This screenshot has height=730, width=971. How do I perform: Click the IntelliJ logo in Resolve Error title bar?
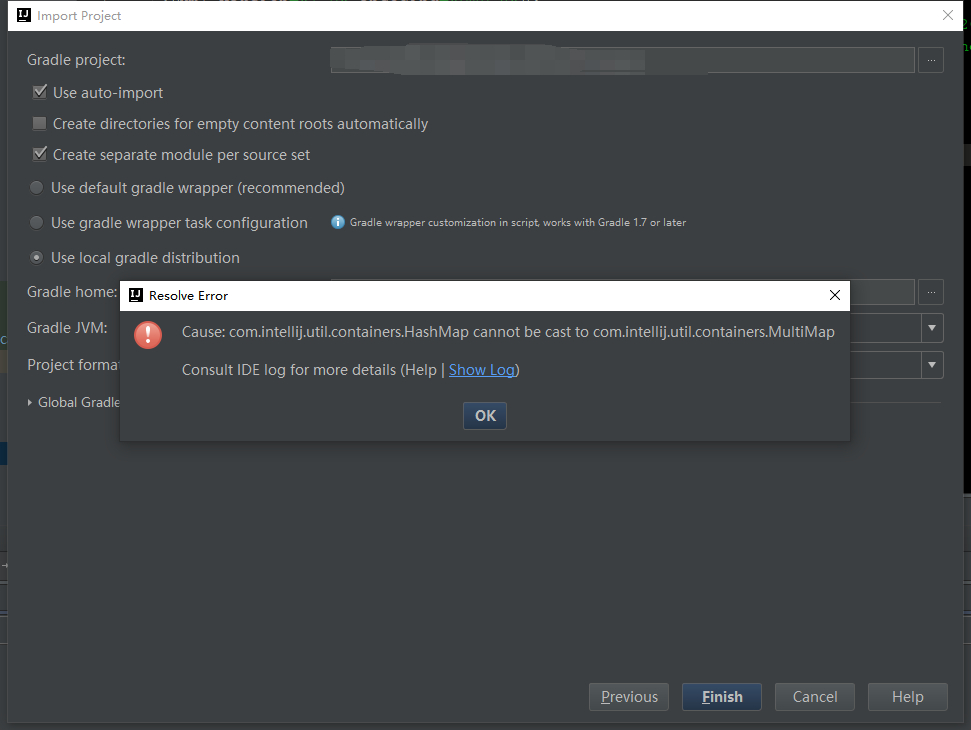[136, 295]
